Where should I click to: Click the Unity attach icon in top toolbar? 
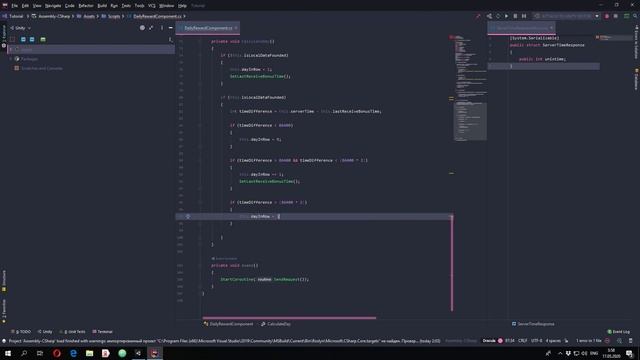489,16
